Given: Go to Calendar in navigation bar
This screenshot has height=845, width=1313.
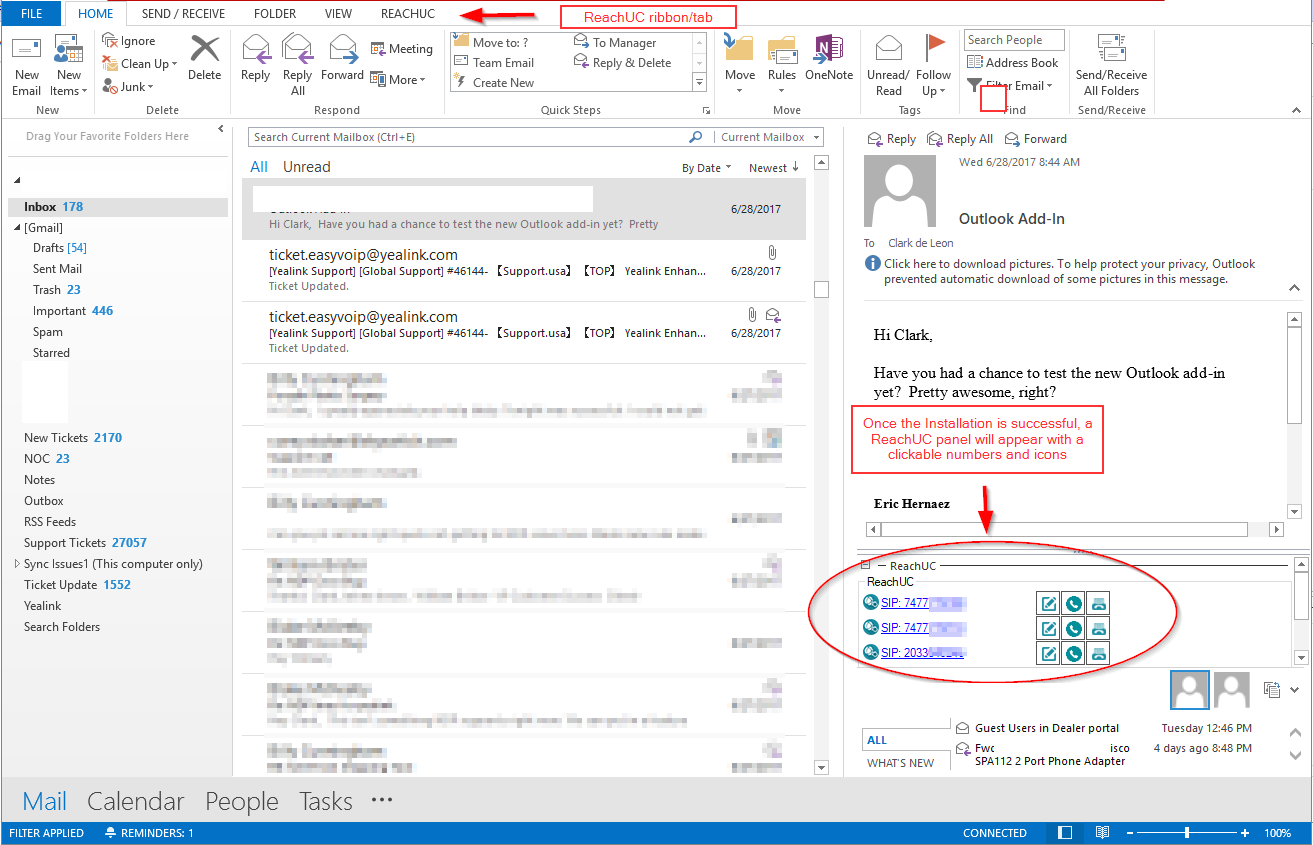Looking at the screenshot, I should [x=135, y=801].
